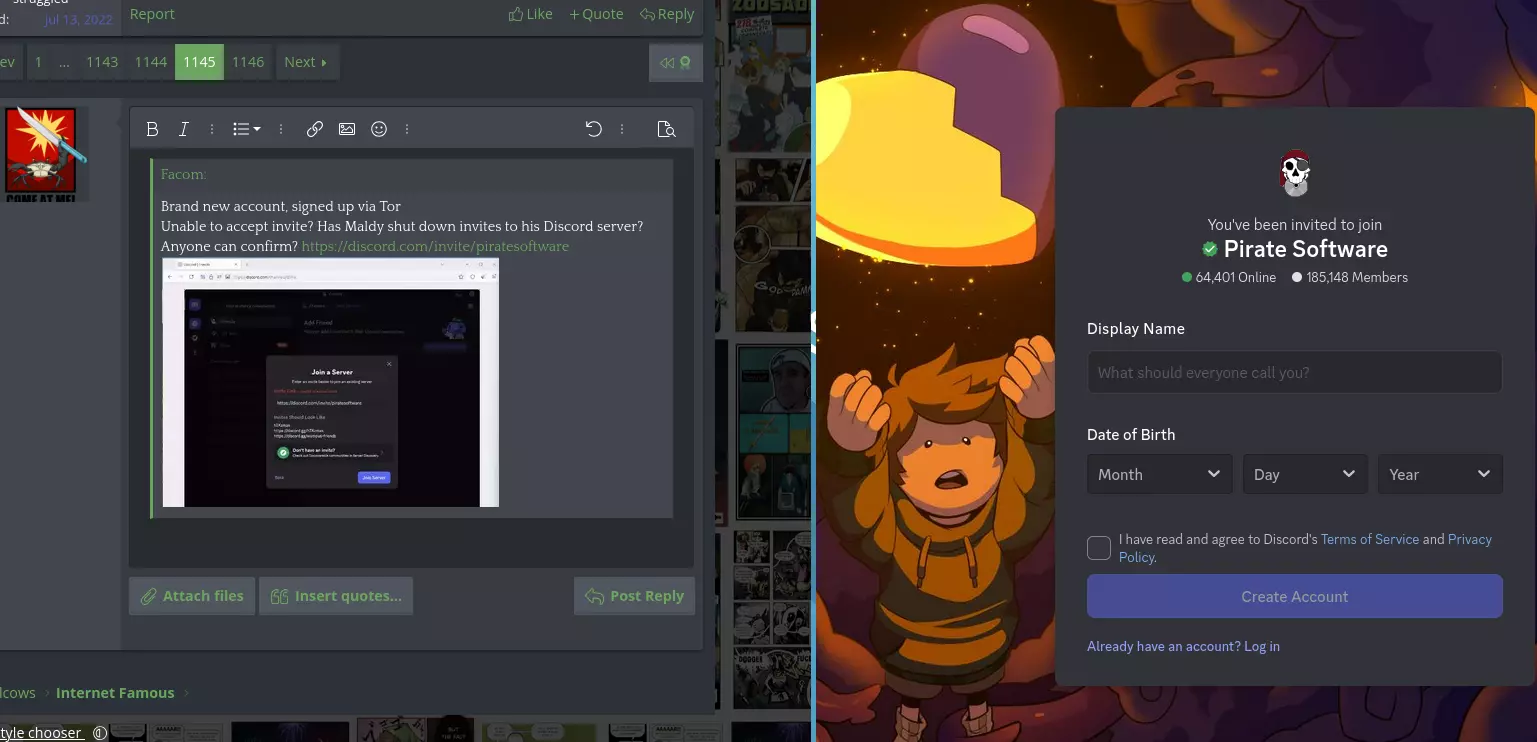Insert a link in the editor
Image resolution: width=1537 pixels, height=742 pixels.
(315, 129)
